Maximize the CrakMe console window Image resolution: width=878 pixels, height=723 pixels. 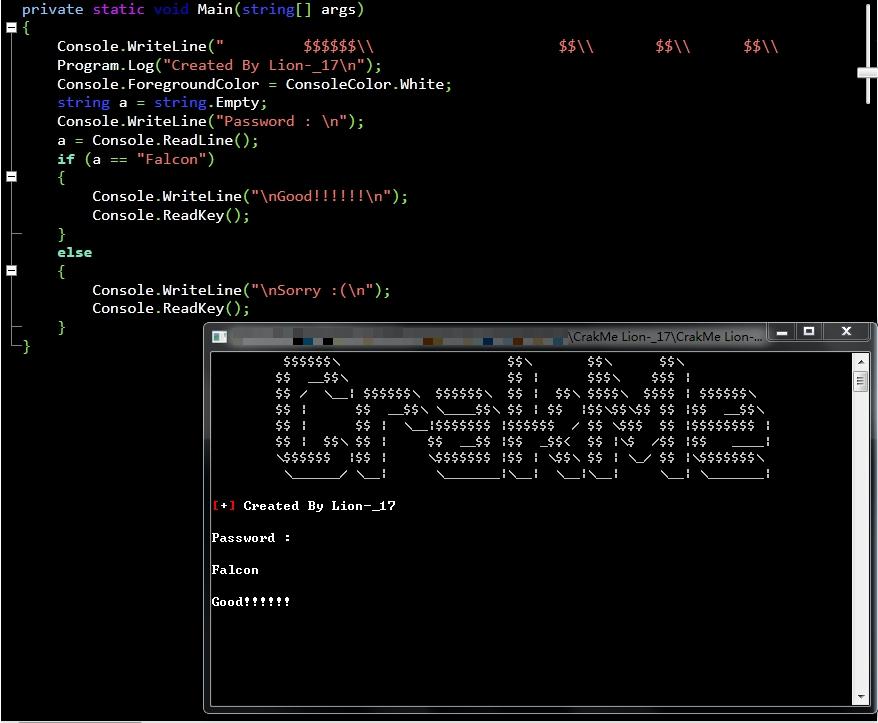809,332
